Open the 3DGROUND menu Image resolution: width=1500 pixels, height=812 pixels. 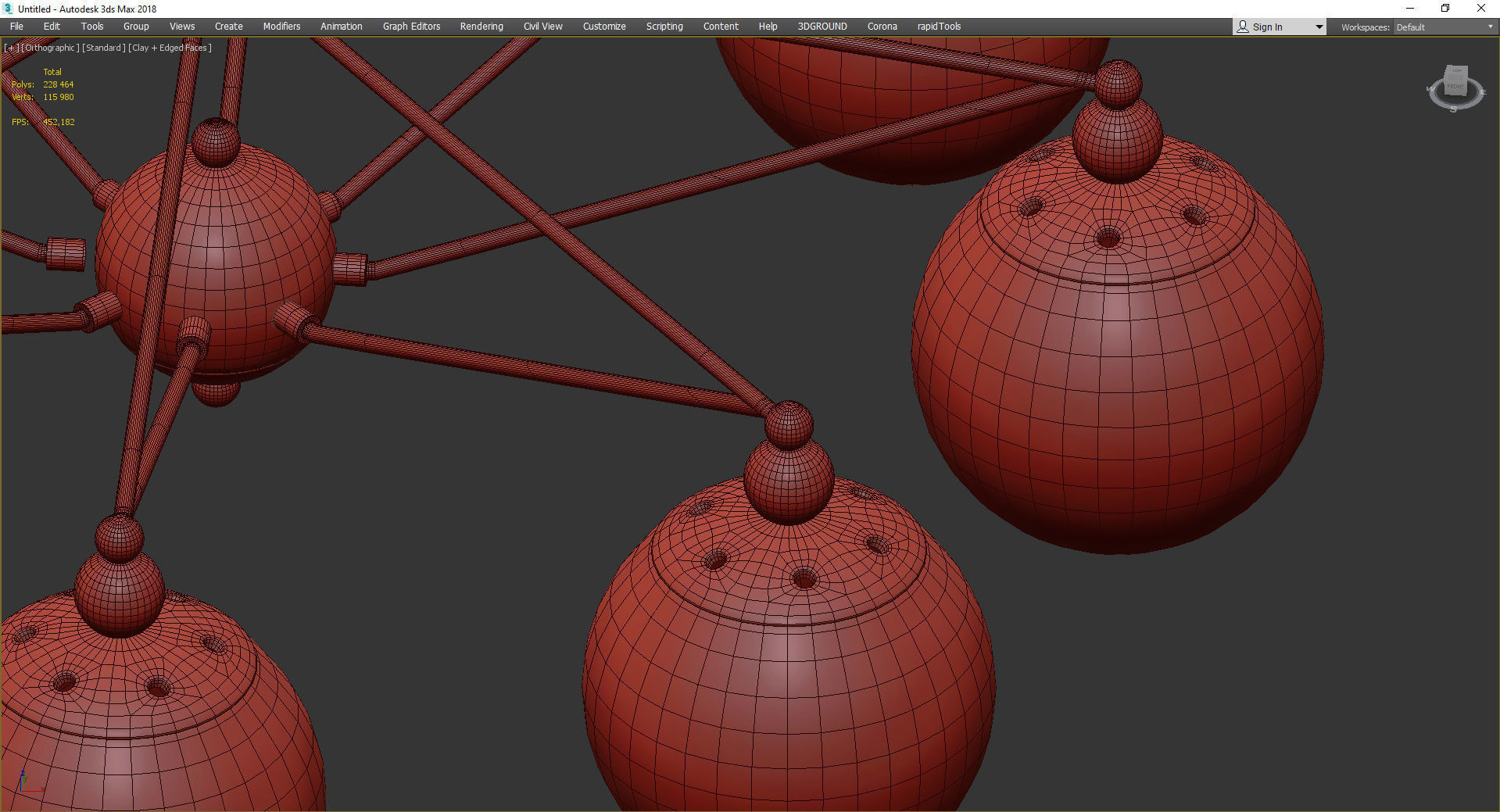(x=822, y=27)
